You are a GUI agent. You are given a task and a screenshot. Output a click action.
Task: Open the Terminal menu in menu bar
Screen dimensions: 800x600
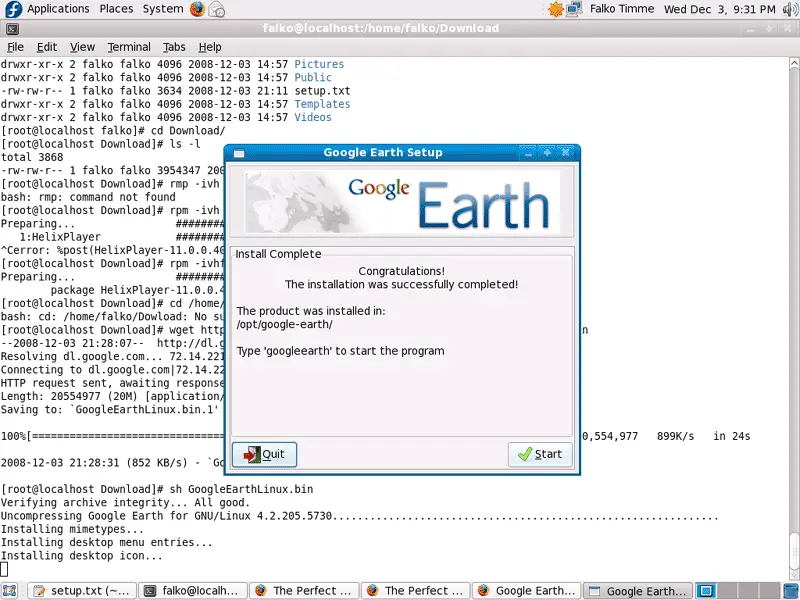[x=129, y=47]
